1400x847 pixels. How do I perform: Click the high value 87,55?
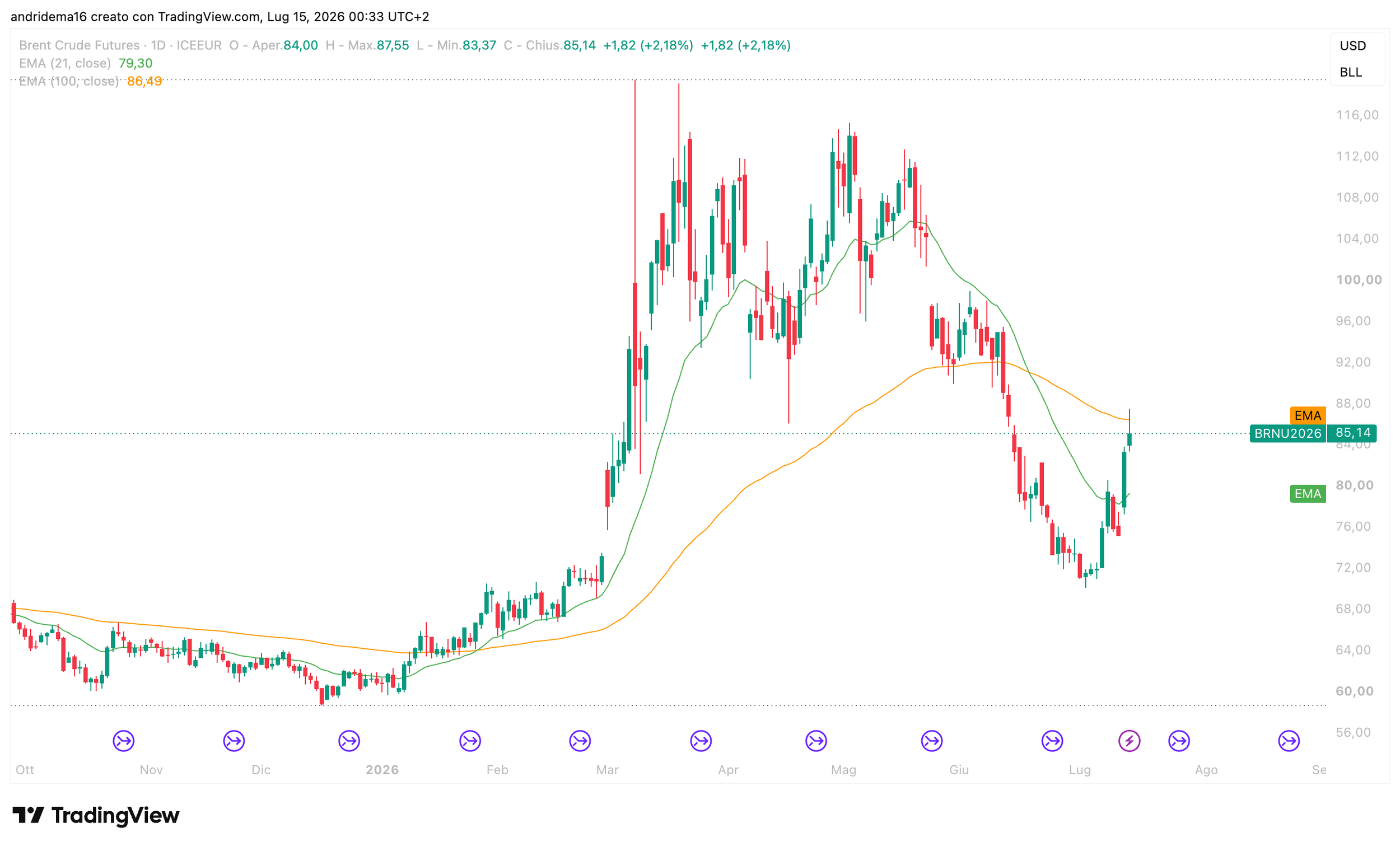pyautogui.click(x=393, y=45)
